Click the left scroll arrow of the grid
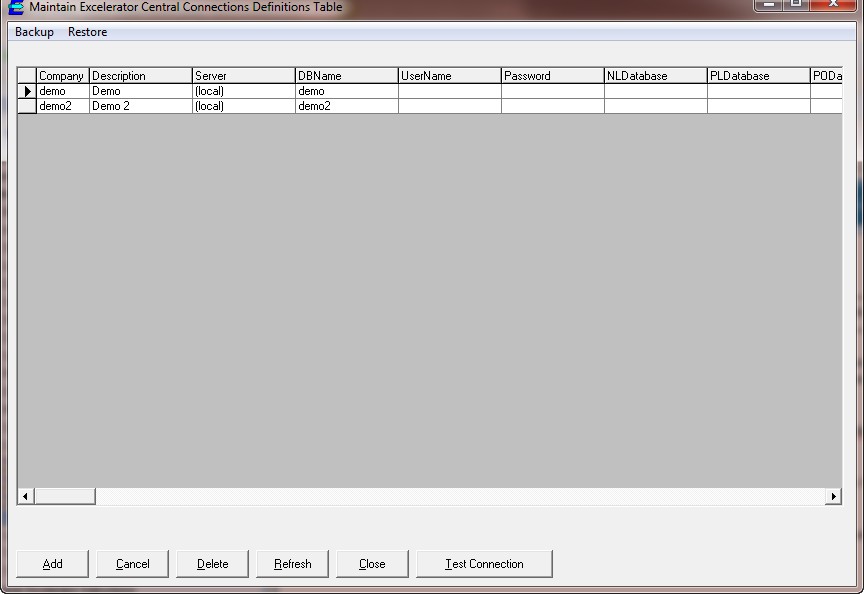The image size is (864, 594). [25, 496]
